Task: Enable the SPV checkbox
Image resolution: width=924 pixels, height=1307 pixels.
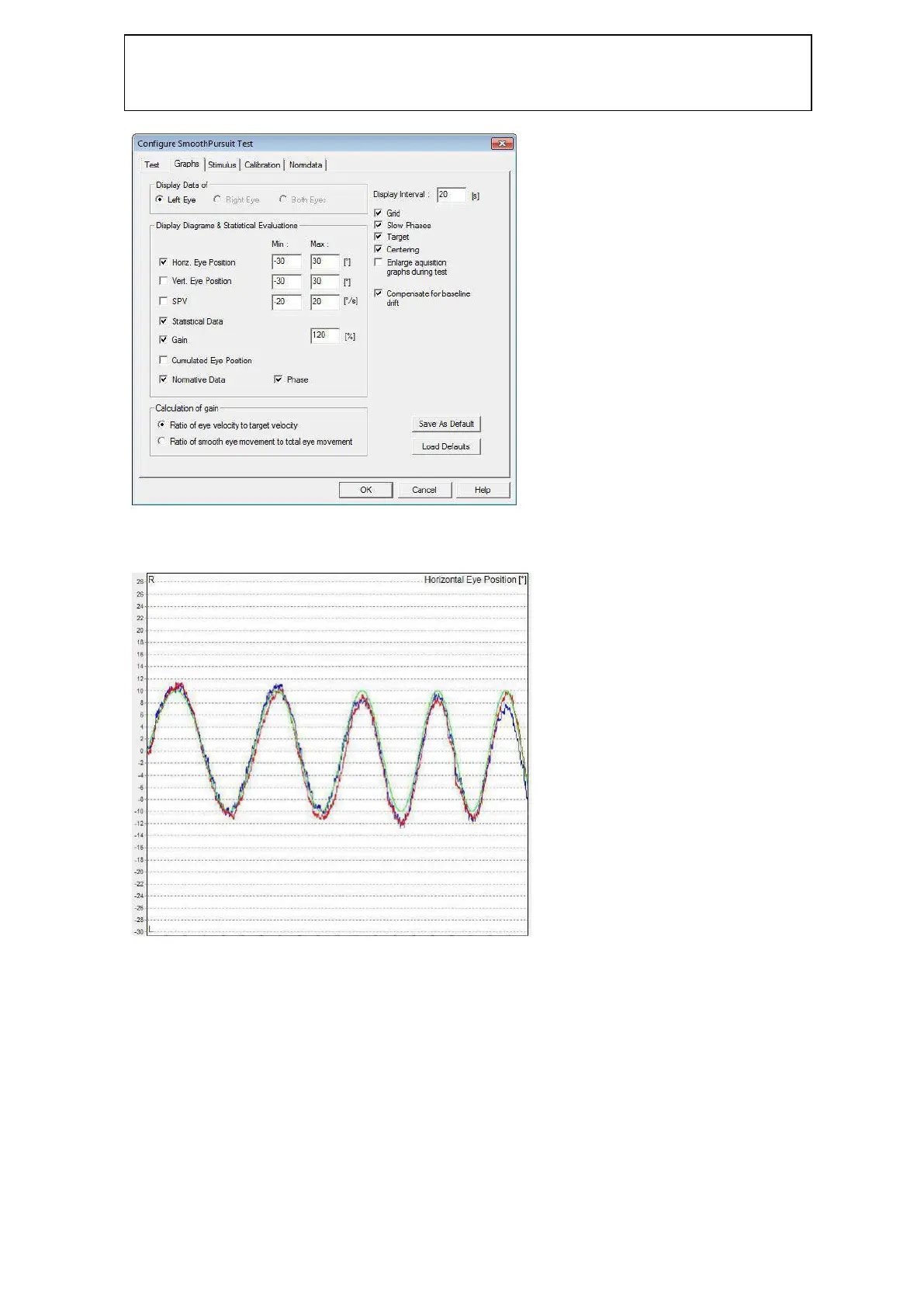Action: 163,301
